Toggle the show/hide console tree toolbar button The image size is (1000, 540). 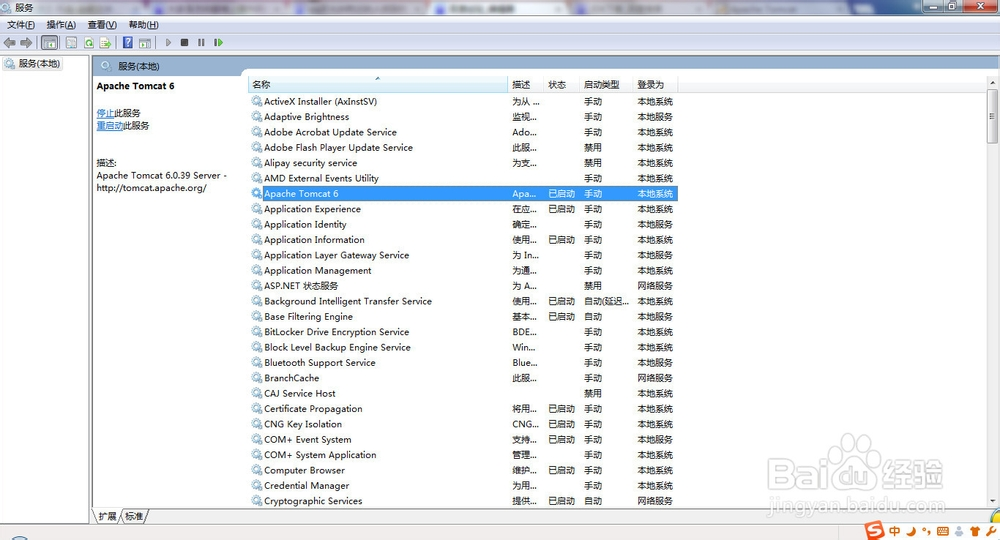pos(50,43)
